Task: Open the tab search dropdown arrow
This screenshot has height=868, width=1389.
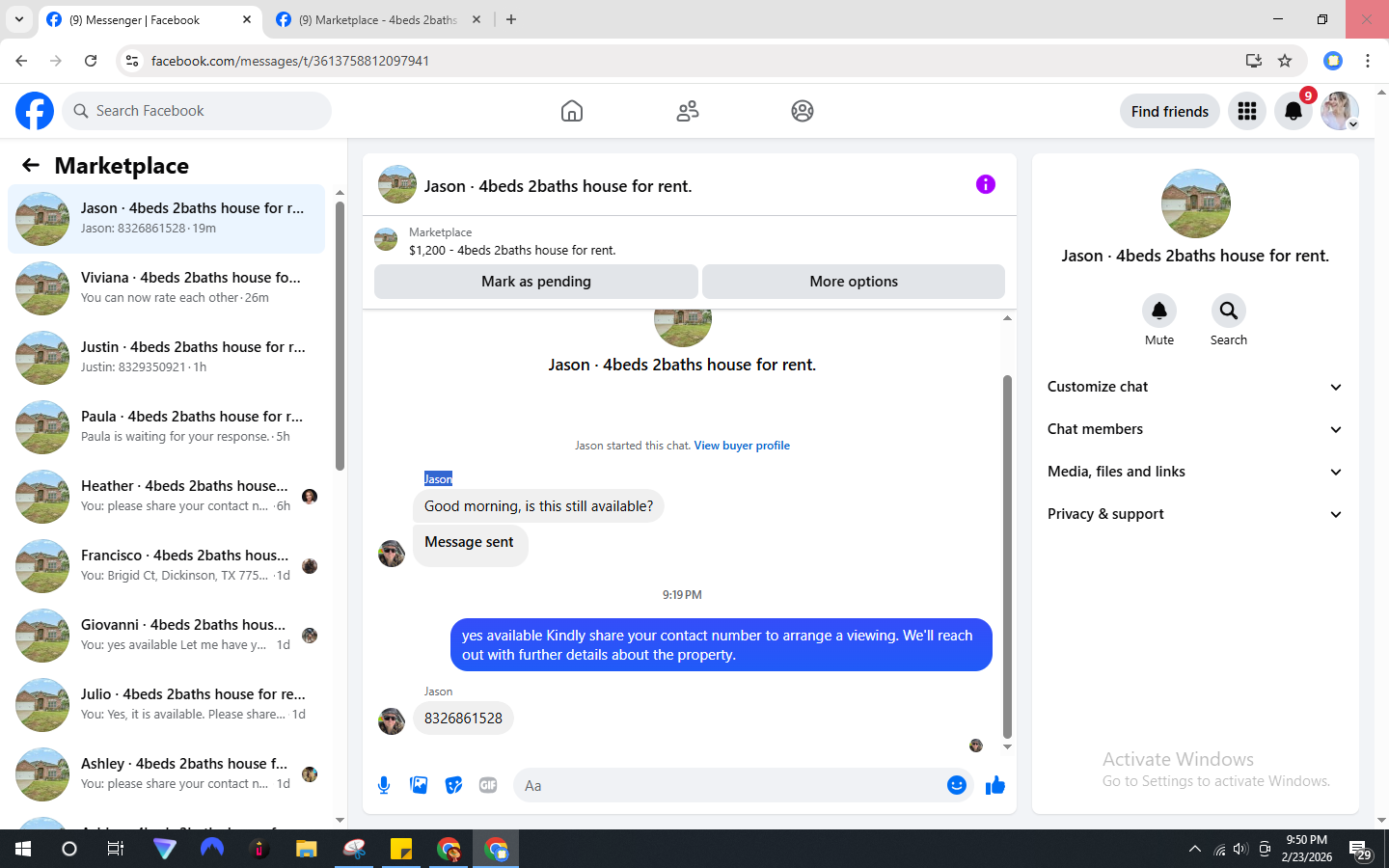Action: pyautogui.click(x=19, y=19)
